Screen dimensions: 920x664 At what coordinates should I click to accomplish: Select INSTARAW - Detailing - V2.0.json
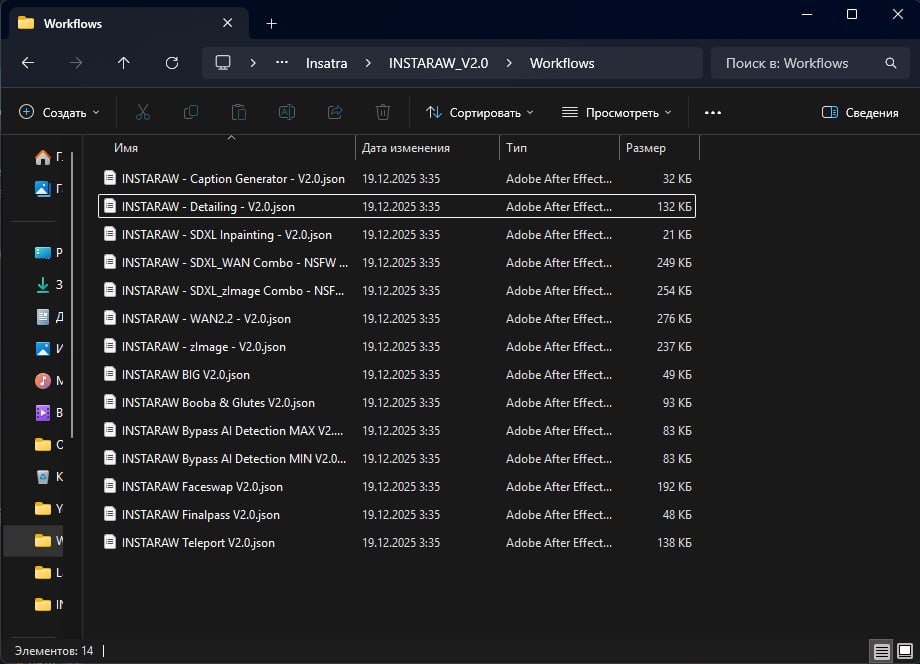(x=397, y=206)
